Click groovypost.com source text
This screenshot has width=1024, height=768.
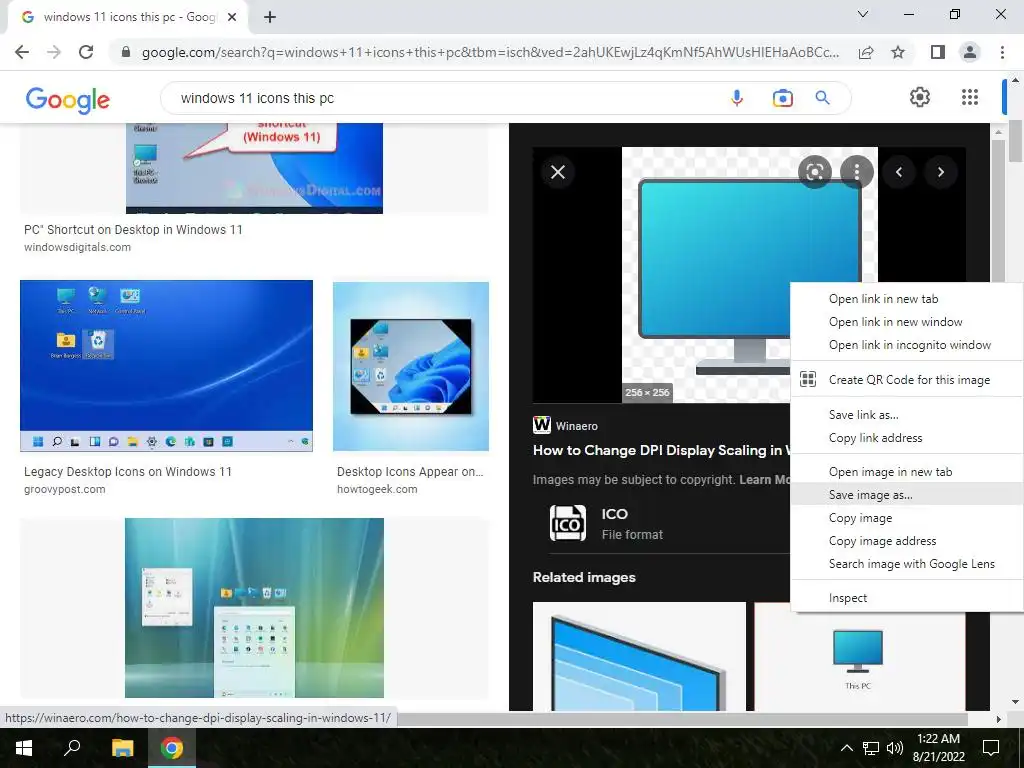pos(65,489)
